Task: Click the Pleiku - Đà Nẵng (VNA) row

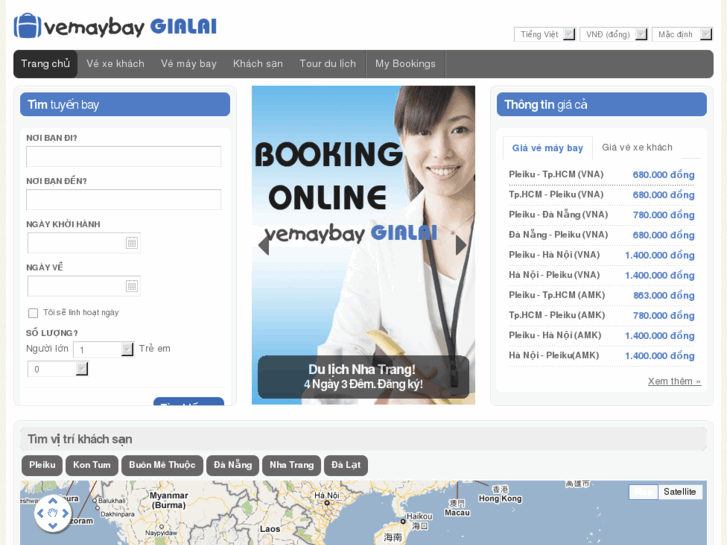Action: click(x=601, y=215)
